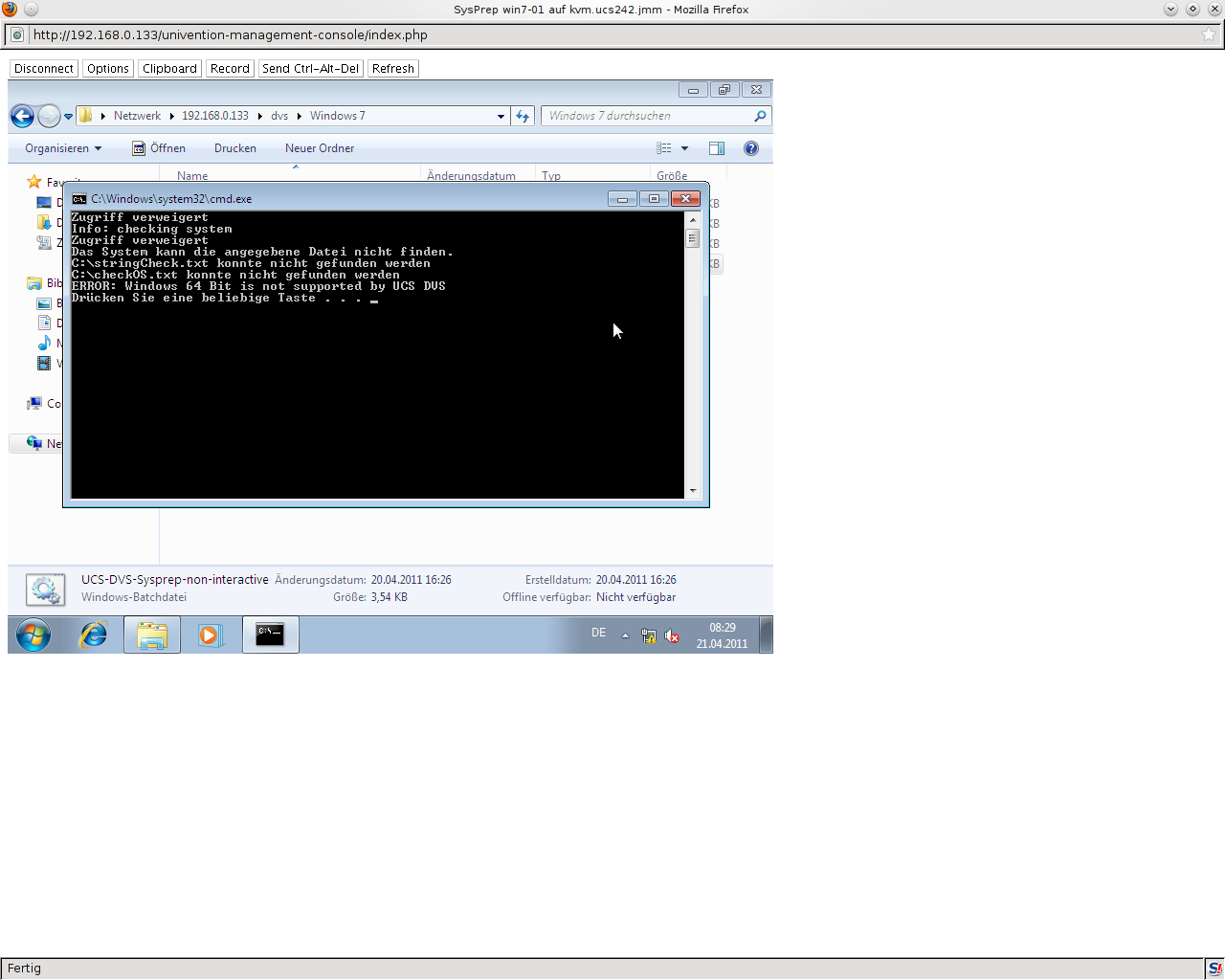Open the Organisieren dropdown menu
Screen dimensions: 1225x980
(63, 148)
